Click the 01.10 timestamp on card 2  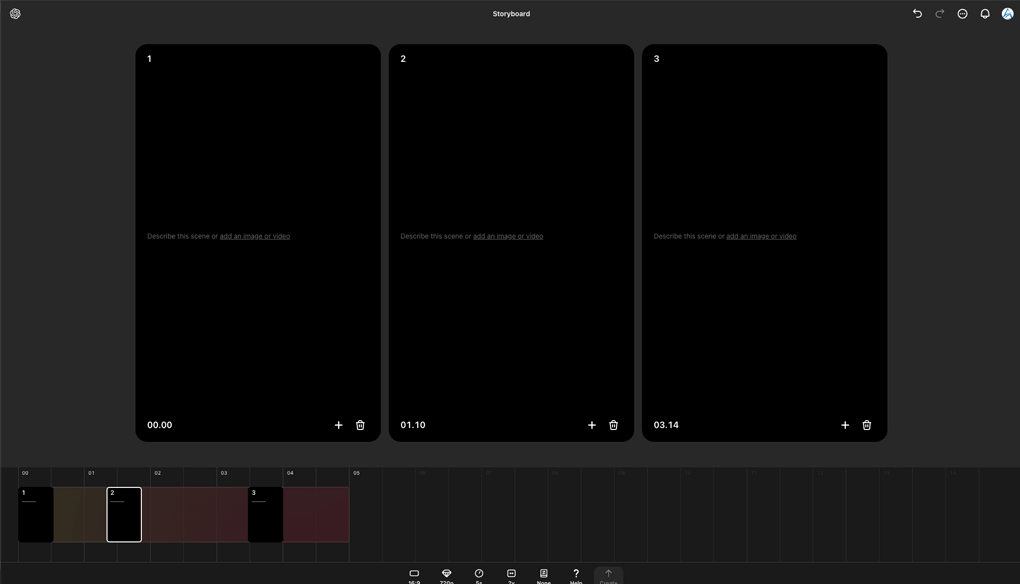click(412, 425)
